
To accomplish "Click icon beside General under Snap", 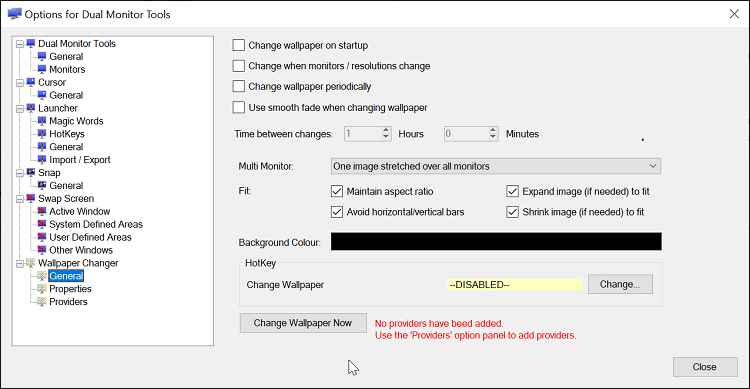I will pos(42,186).
